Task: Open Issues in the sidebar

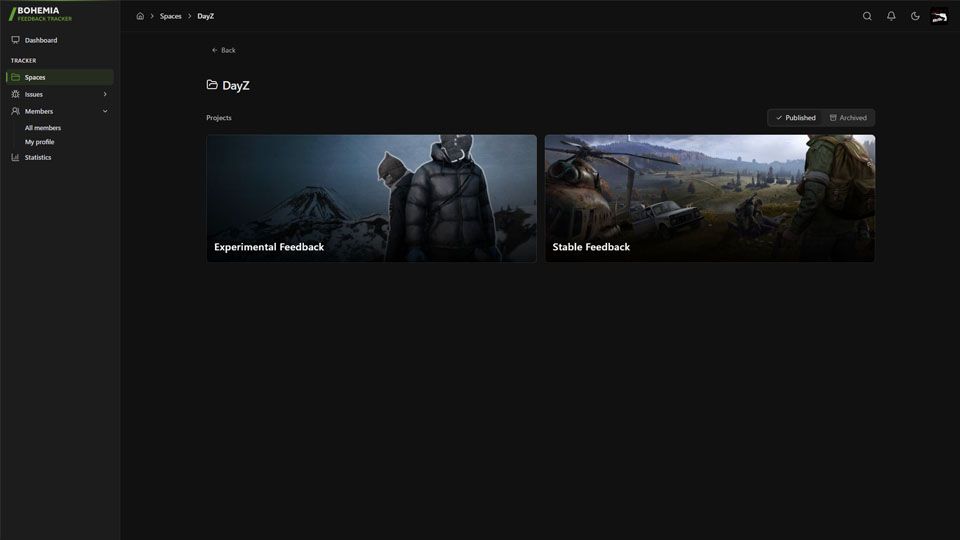Action: pos(59,94)
